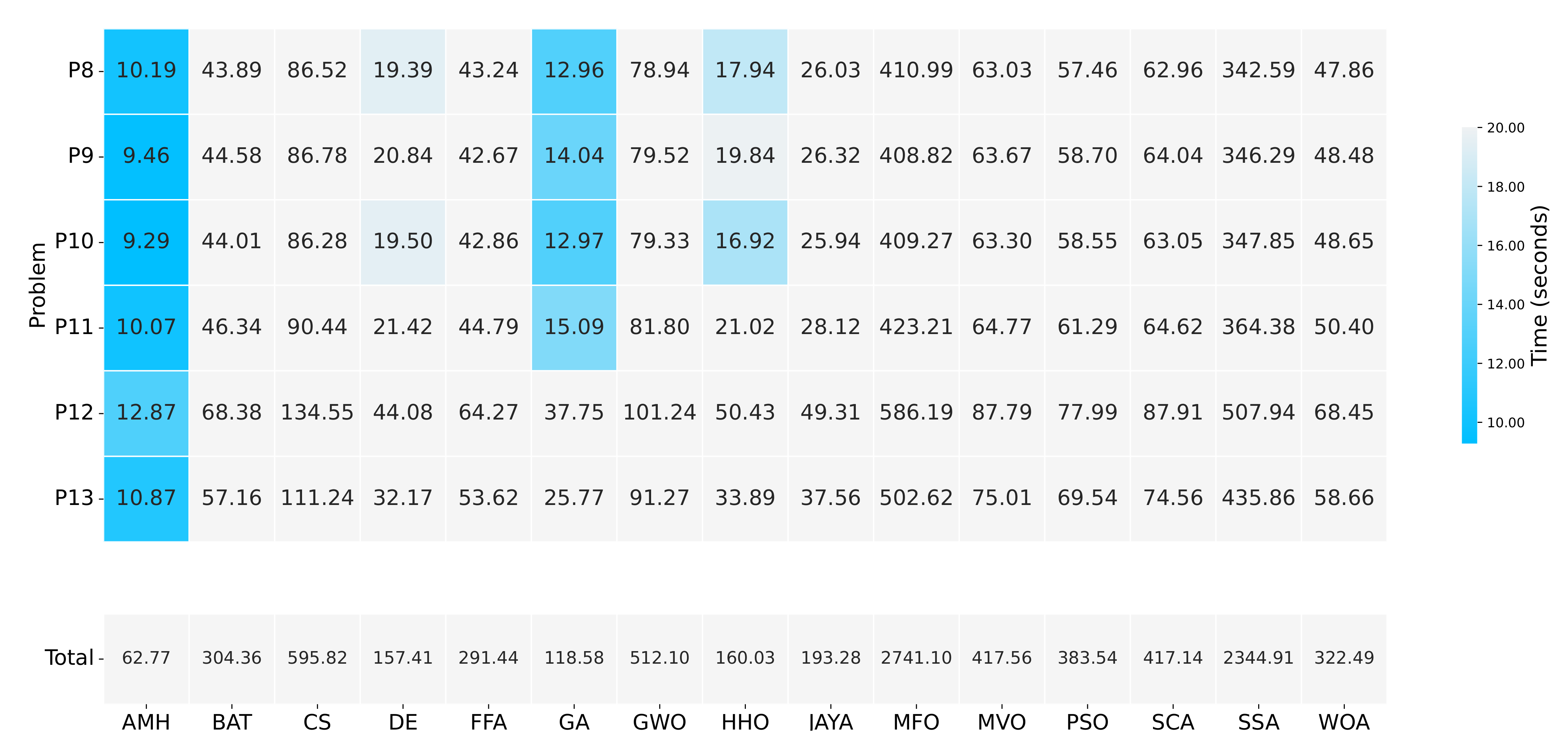Click the 10.00 tick on the colorbar
1568x751 pixels.
(x=1505, y=423)
